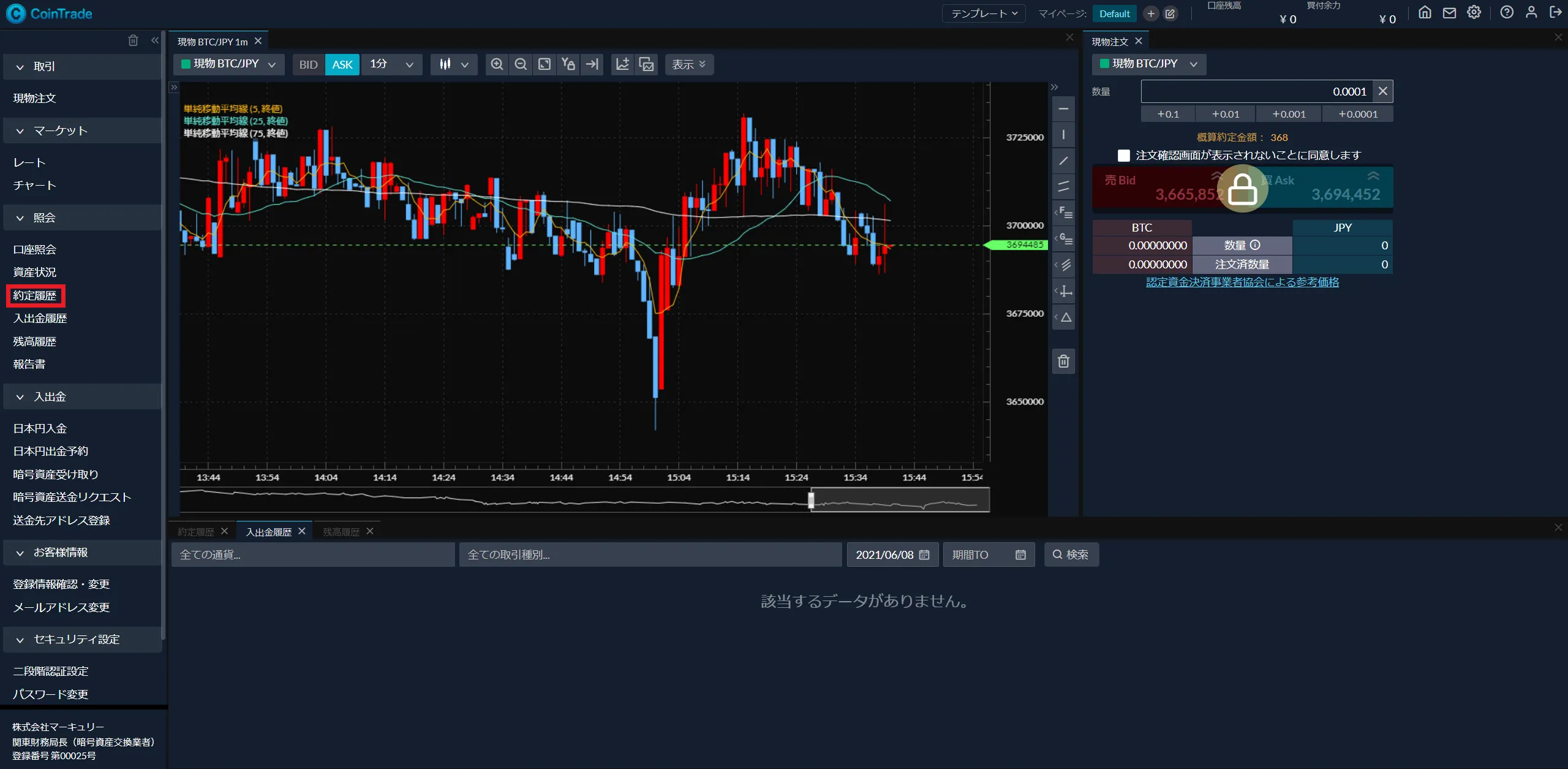Switch to the 約定履歴 bottom tab
Screen dimensions: 1568x769
tap(196, 532)
